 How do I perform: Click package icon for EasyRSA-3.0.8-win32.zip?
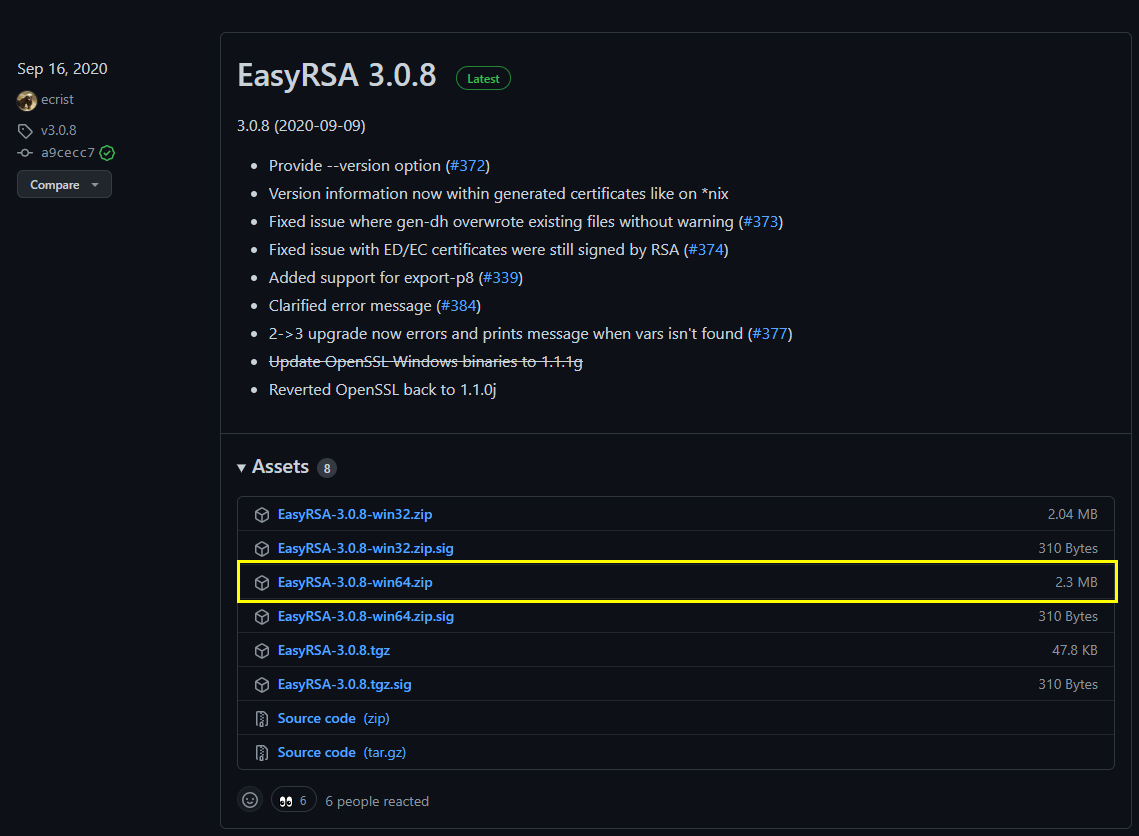(262, 515)
